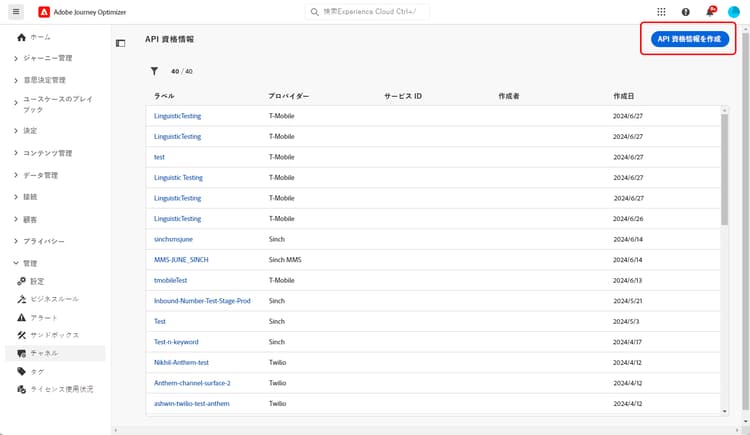Open 設定 menu item
Image resolution: width=750 pixels, height=435 pixels.
click(x=37, y=281)
